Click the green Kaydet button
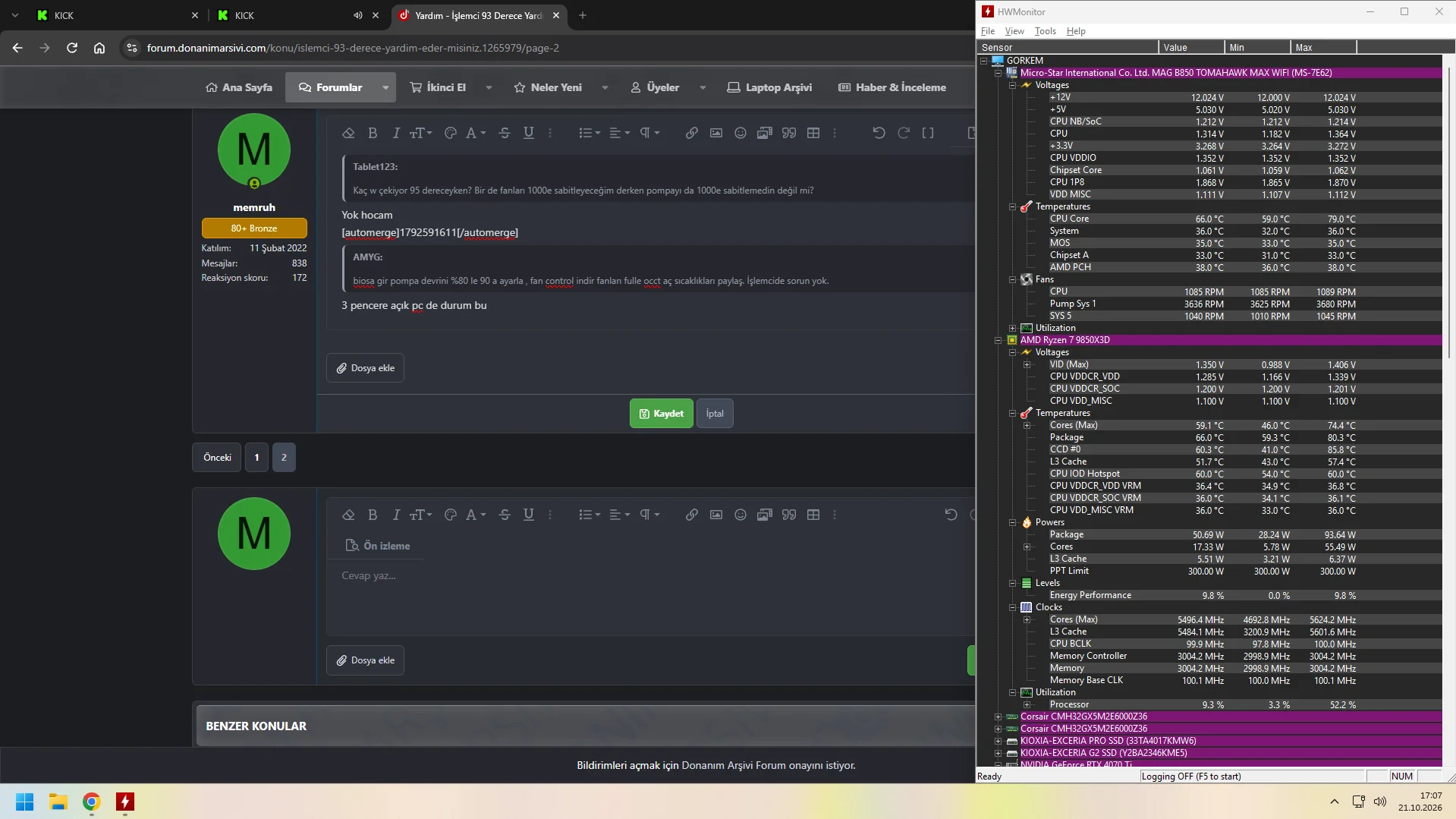This screenshot has width=1456, height=819. [x=662, y=414]
